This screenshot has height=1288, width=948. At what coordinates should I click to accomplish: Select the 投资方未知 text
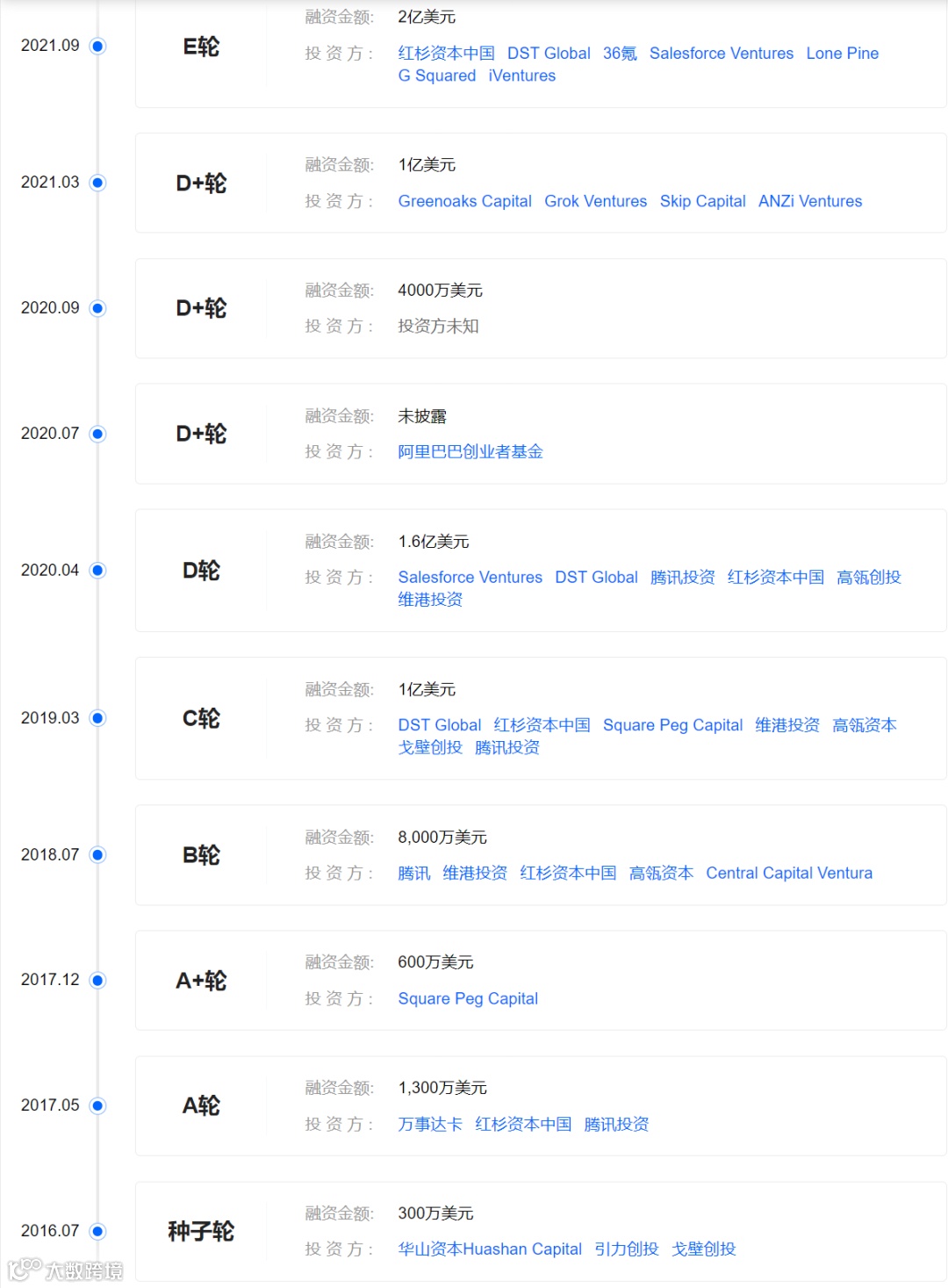coord(438,327)
